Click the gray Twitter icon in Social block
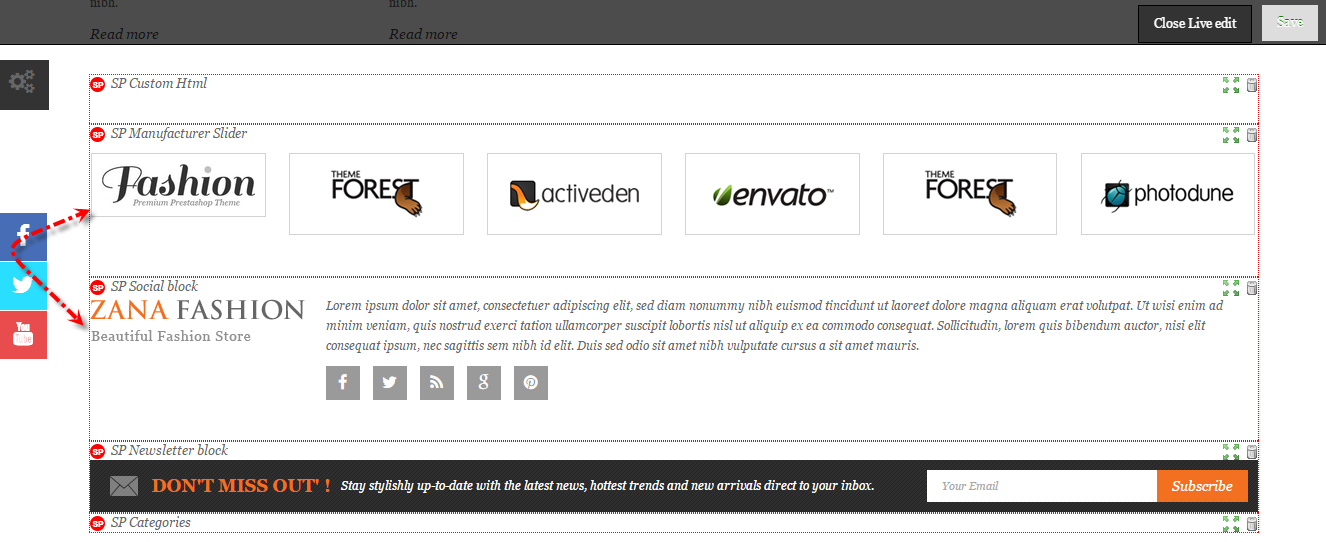The height and width of the screenshot is (542, 1326). point(390,383)
